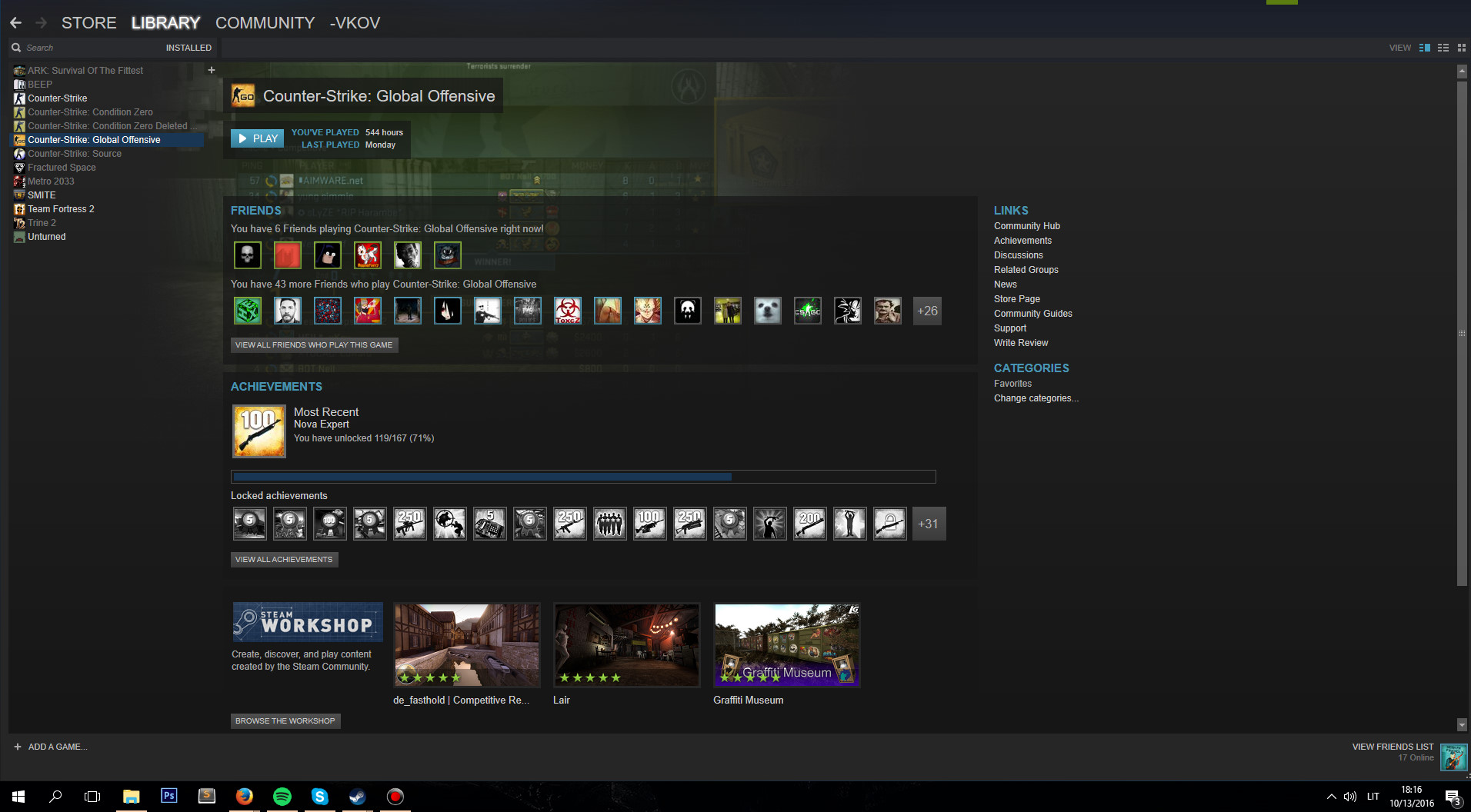Open Discussions link

click(x=1018, y=255)
